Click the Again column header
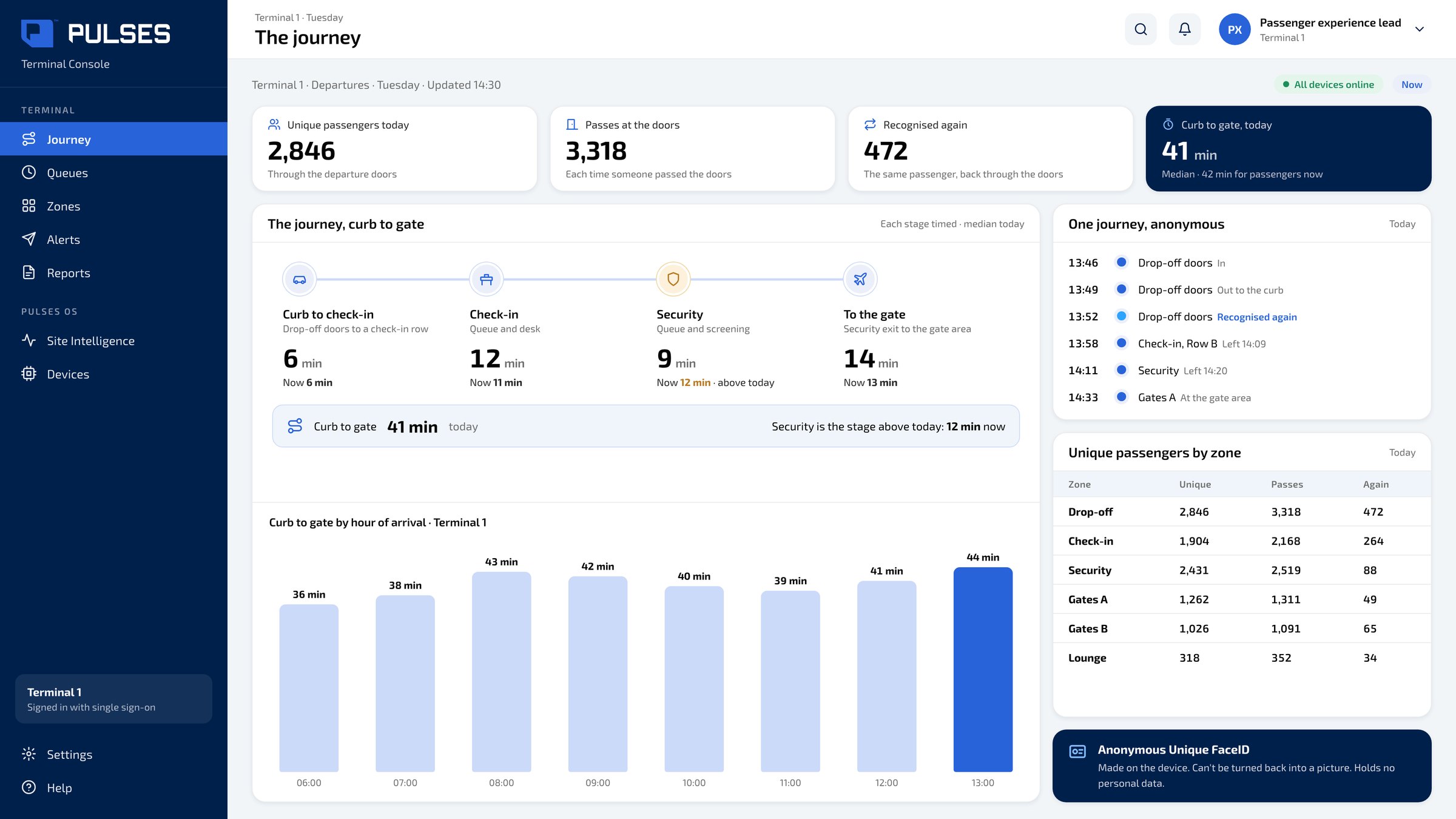 click(1375, 484)
